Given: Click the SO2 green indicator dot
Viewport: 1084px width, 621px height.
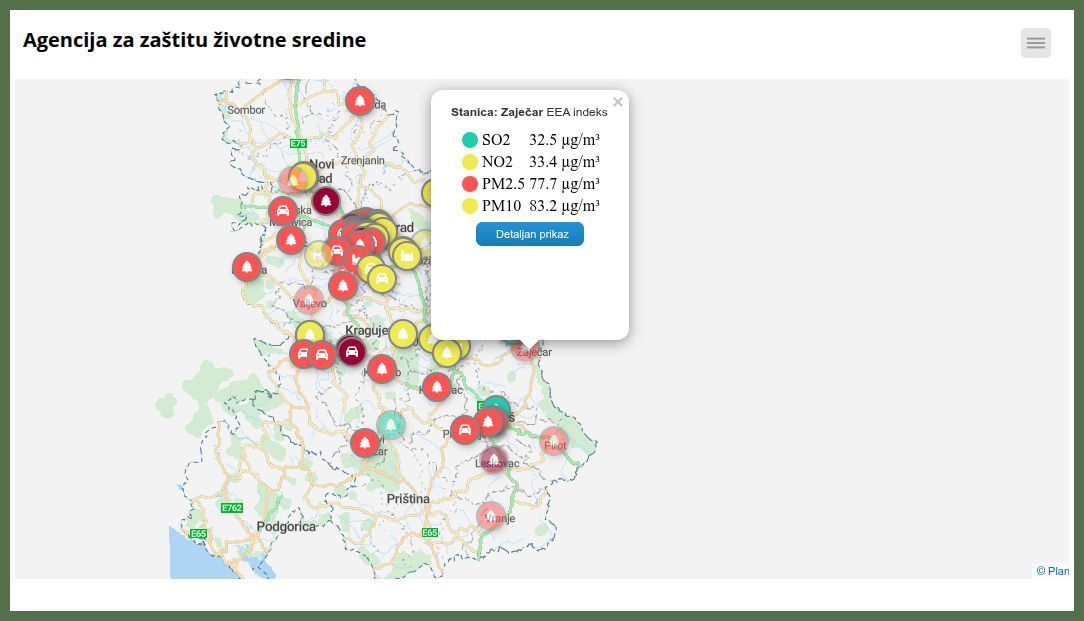Looking at the screenshot, I should [x=470, y=140].
